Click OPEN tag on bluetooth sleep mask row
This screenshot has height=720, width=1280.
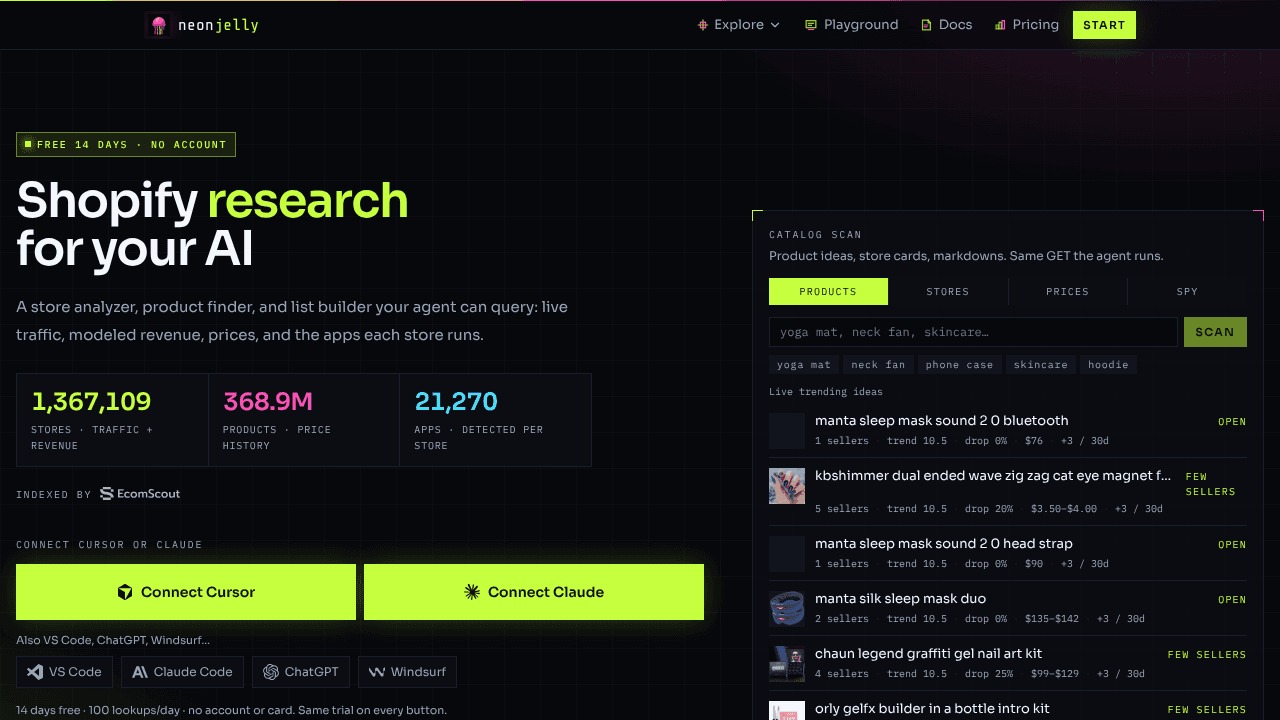coord(1232,422)
